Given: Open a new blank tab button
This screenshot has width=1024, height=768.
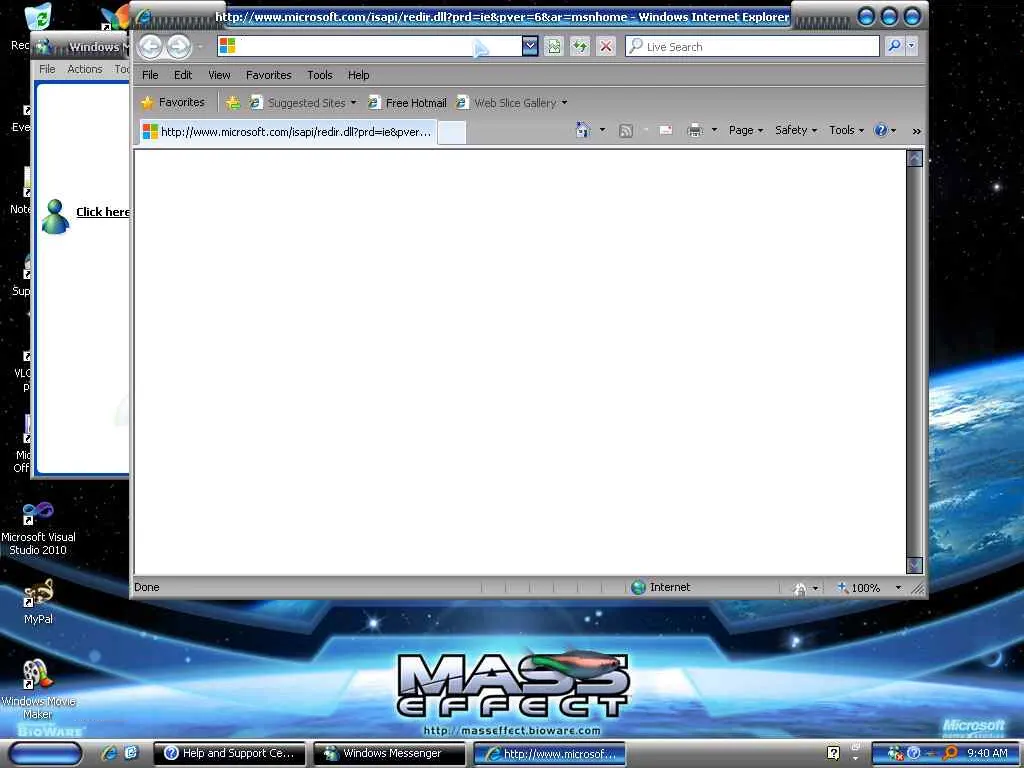Looking at the screenshot, I should (x=452, y=133).
